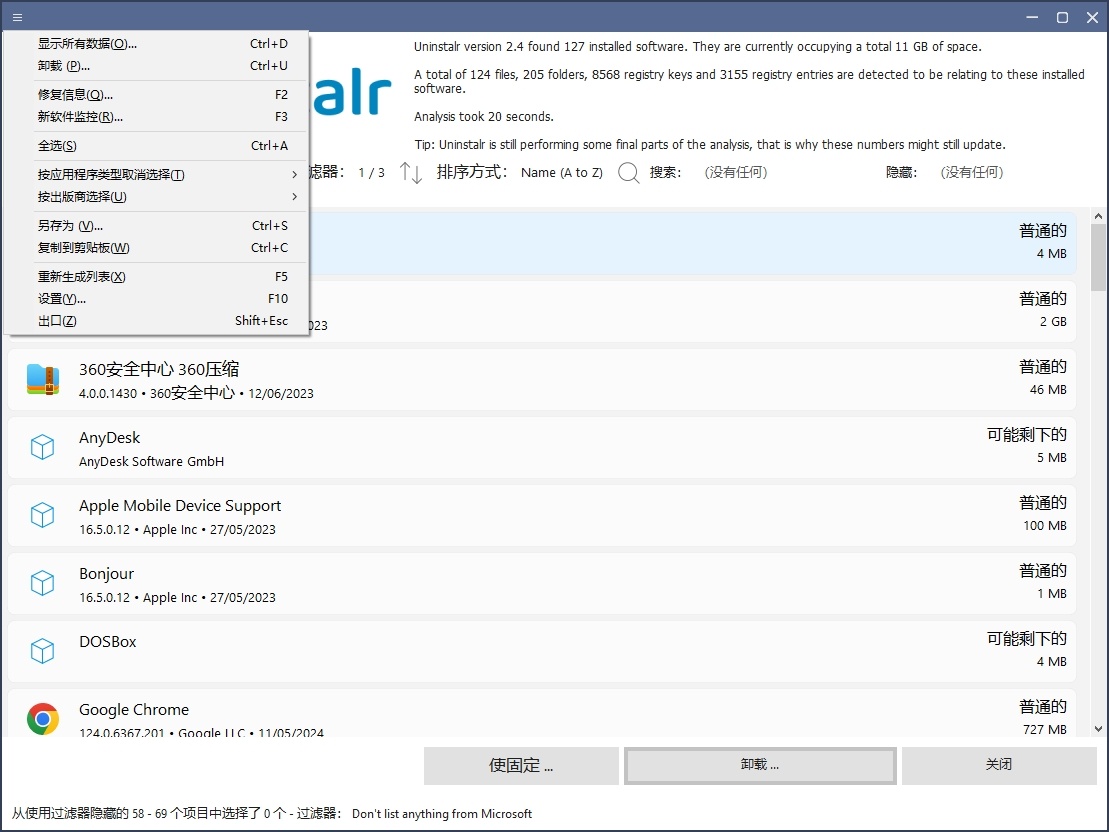
Task: Click AnyDesk's 可能剩下的 status label
Action: click(x=1027, y=435)
